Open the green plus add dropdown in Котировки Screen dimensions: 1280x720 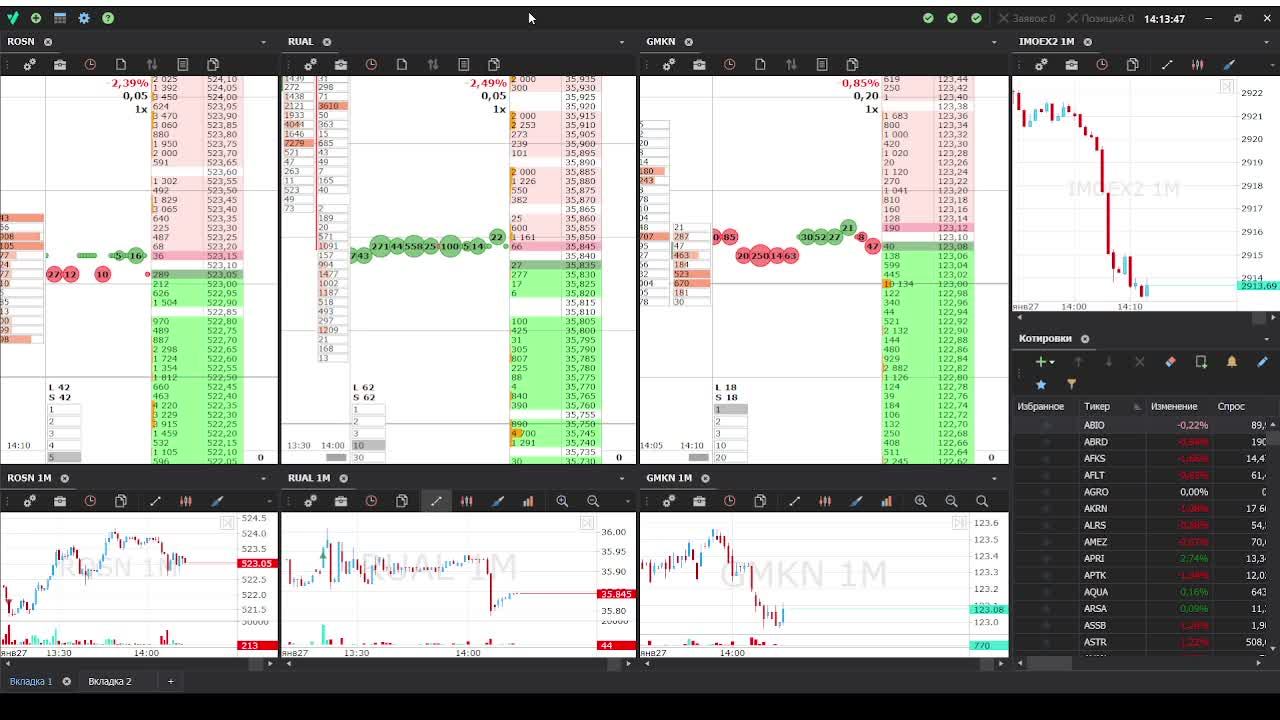pos(1044,362)
